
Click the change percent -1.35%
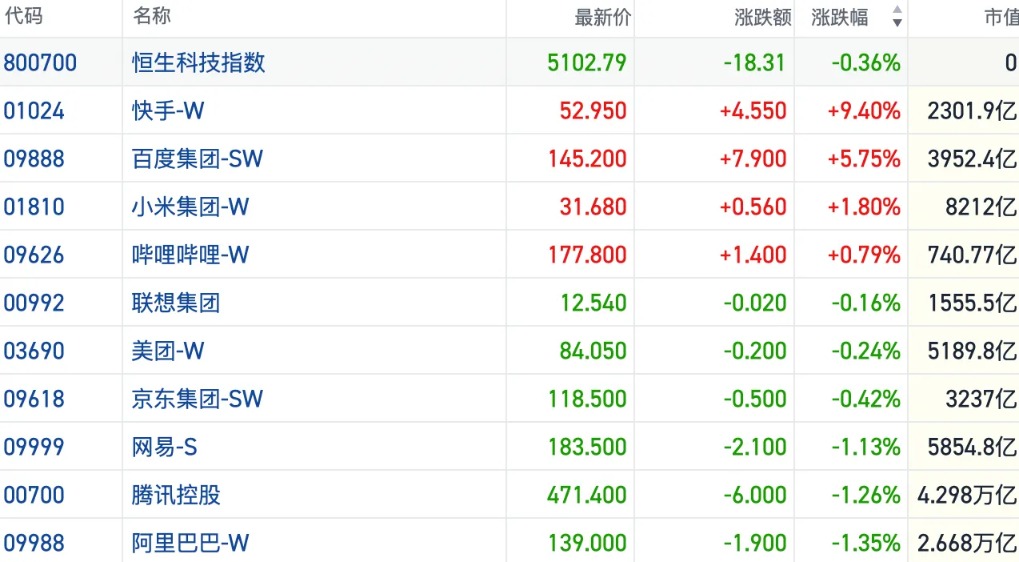pyautogui.click(x=866, y=544)
